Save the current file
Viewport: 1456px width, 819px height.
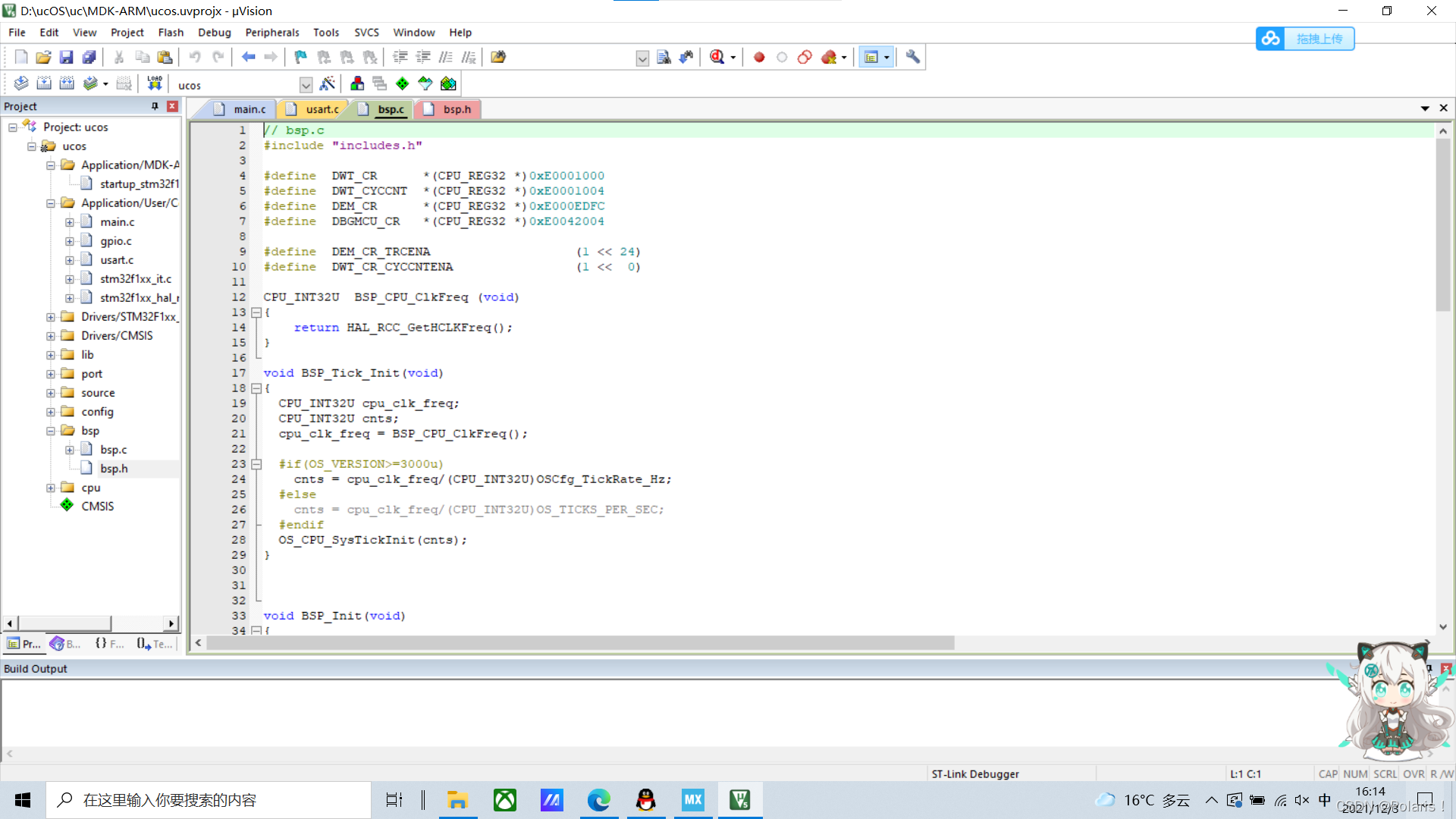[x=67, y=57]
